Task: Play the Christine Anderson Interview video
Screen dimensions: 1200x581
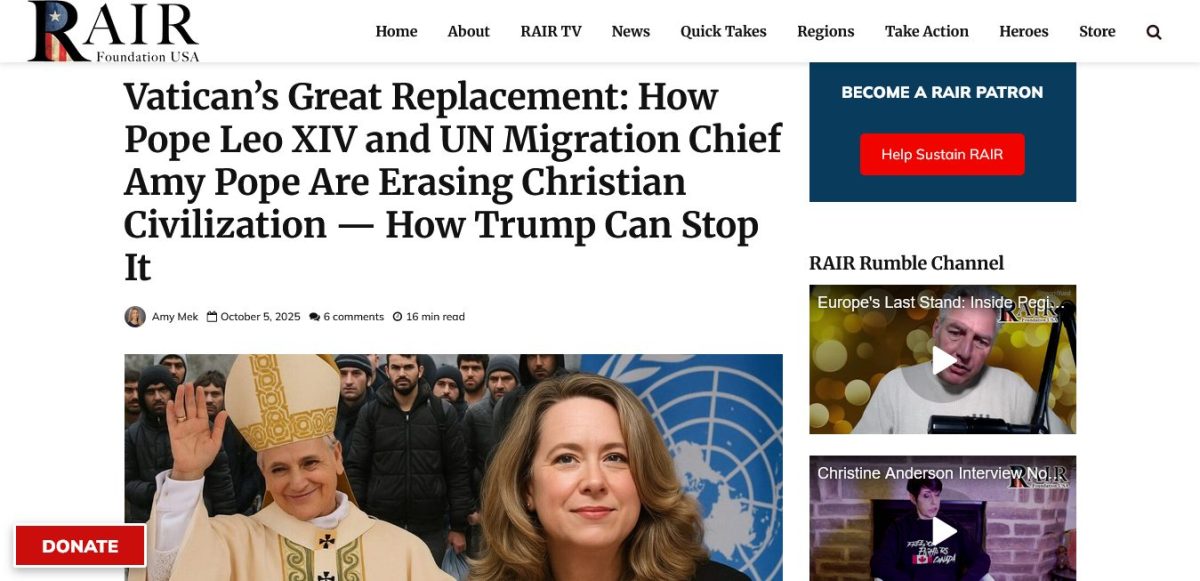Action: pos(944,531)
